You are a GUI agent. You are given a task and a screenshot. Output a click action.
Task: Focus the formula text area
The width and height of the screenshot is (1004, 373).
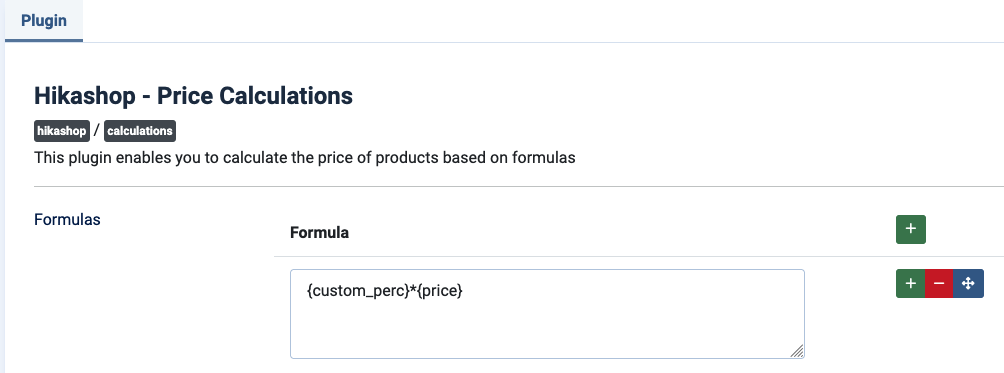pos(547,313)
